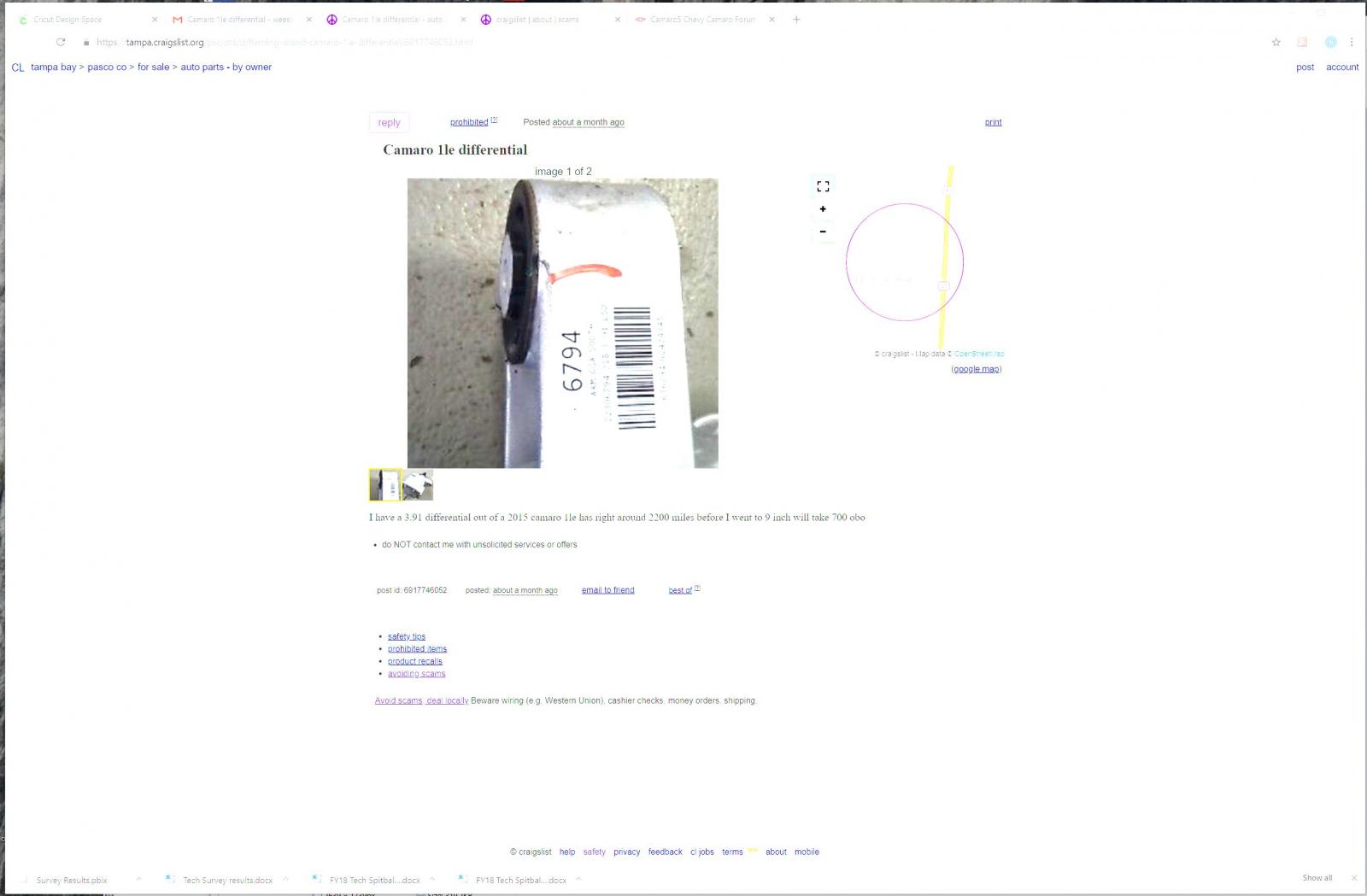Click the reply button on the listing
This screenshot has height=896, width=1367.
(x=389, y=123)
